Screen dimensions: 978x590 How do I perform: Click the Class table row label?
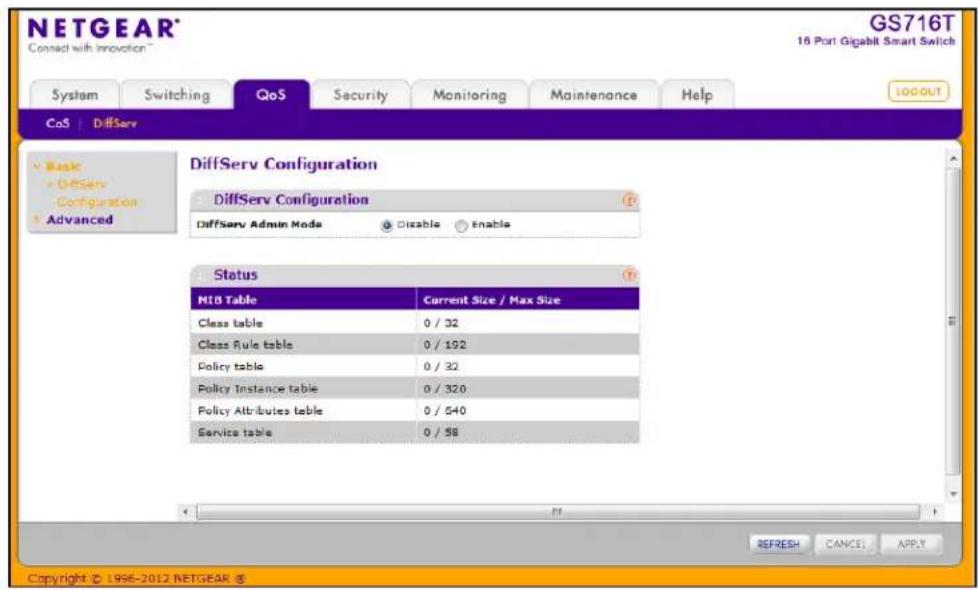click(x=230, y=323)
